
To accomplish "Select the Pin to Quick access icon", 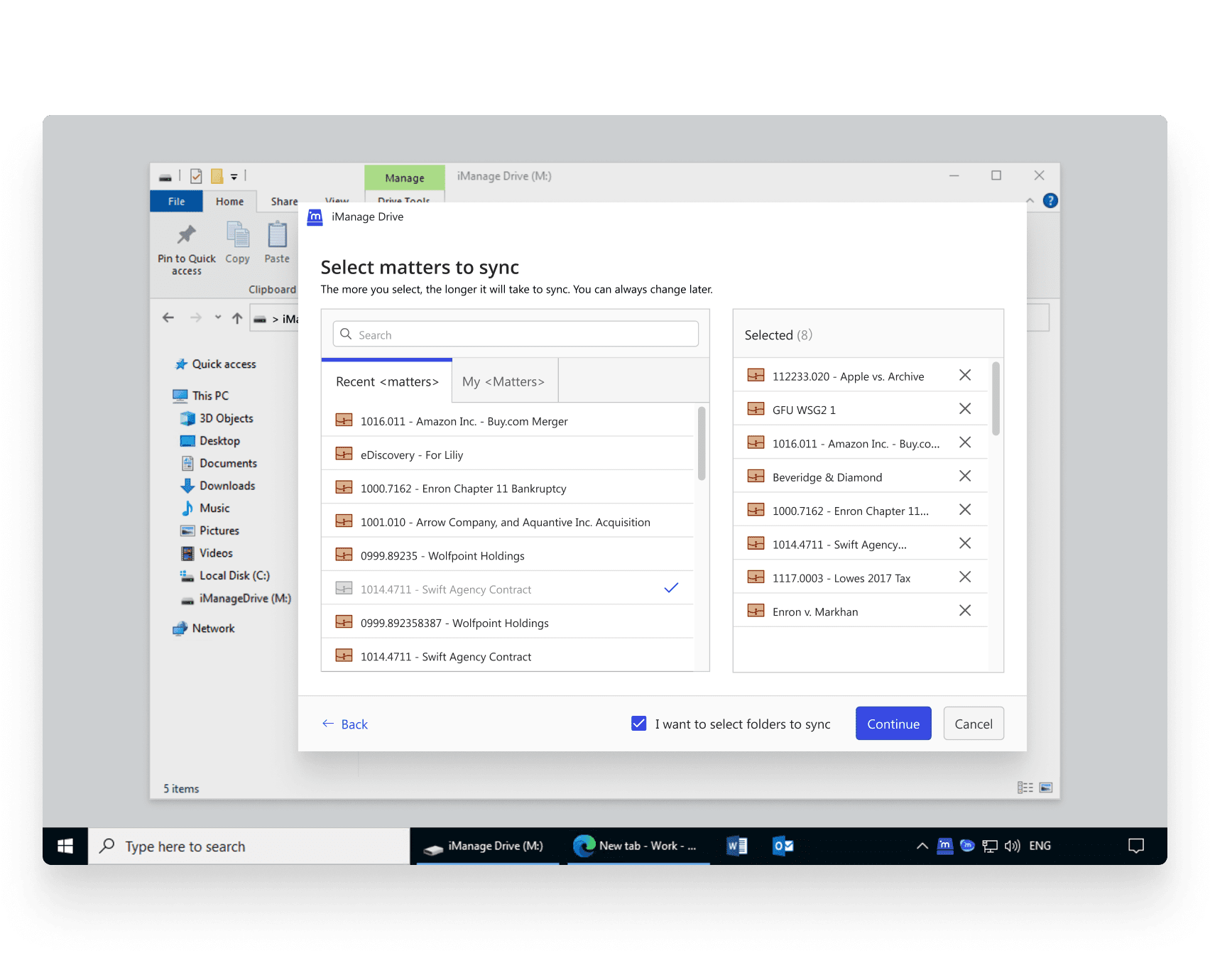I will (x=186, y=234).
